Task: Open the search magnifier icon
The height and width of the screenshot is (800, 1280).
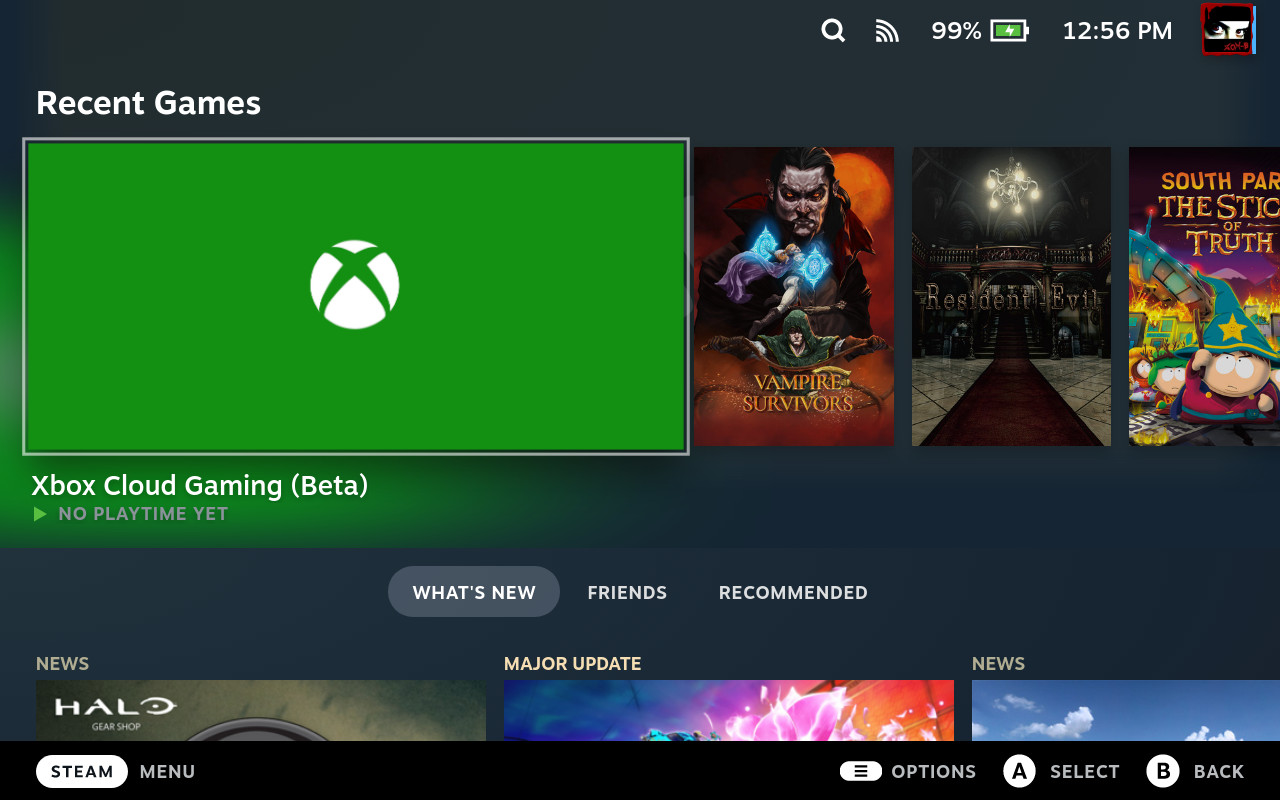Action: click(833, 31)
